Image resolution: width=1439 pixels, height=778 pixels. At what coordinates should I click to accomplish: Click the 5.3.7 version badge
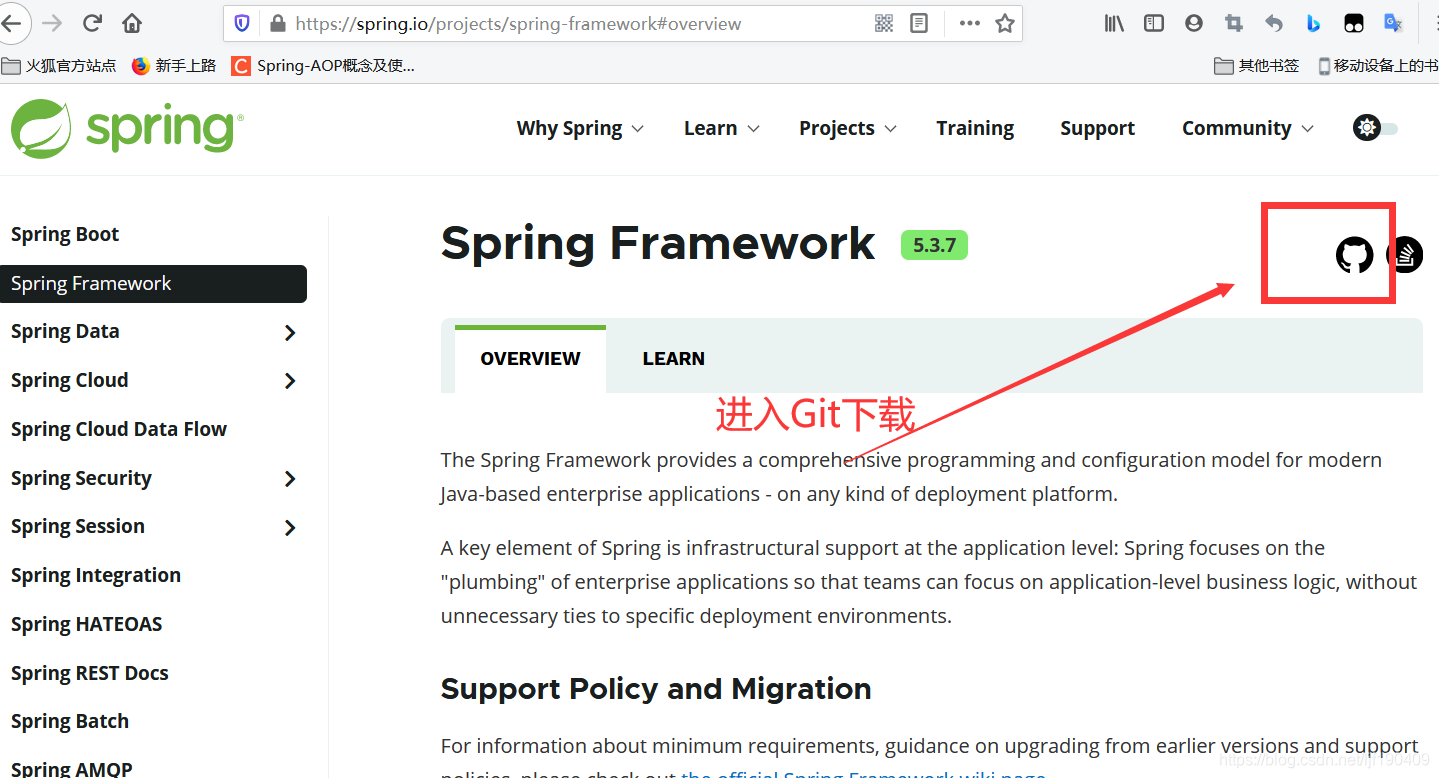(x=934, y=245)
